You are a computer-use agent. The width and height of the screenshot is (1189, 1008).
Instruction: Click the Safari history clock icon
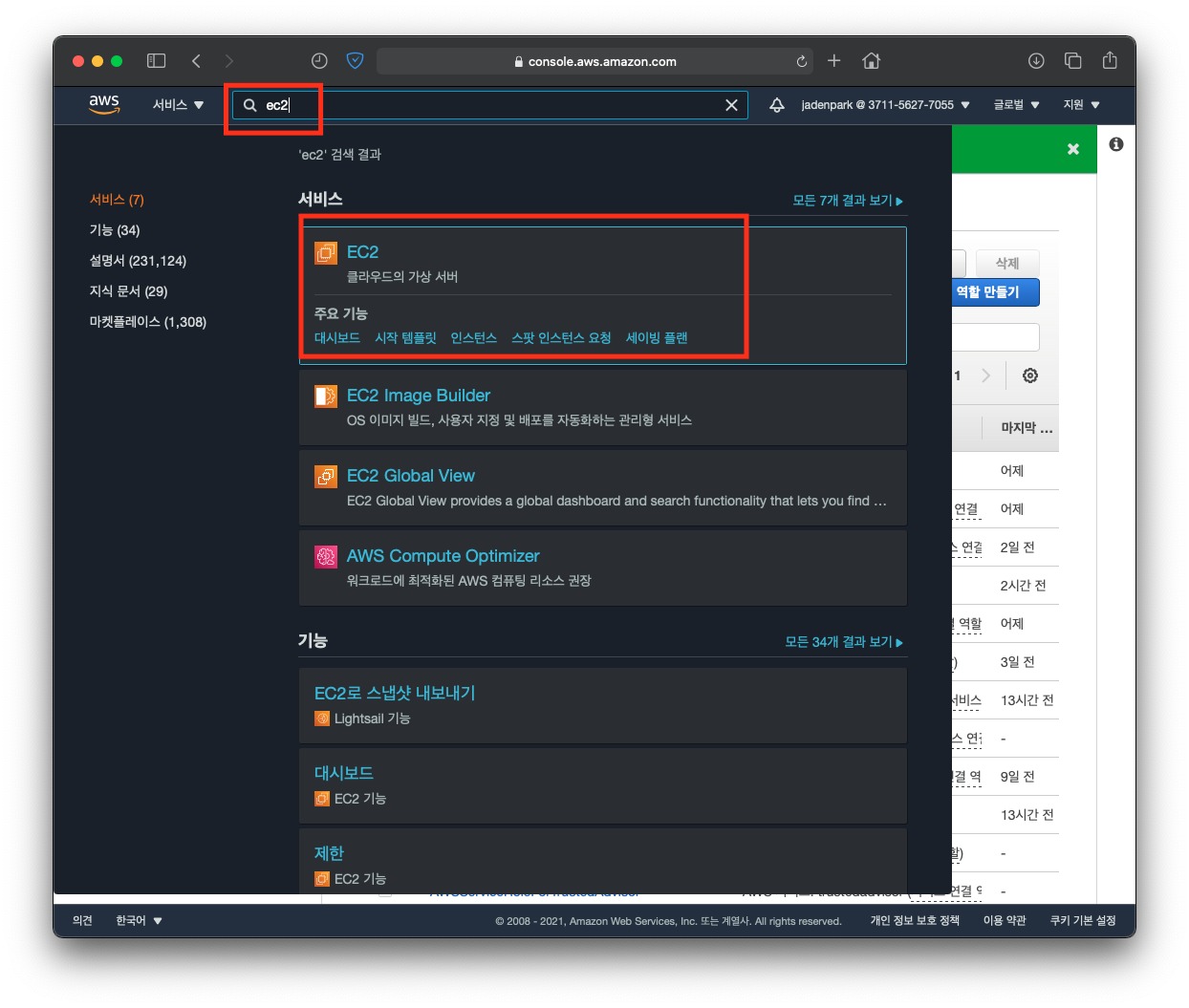tap(319, 61)
